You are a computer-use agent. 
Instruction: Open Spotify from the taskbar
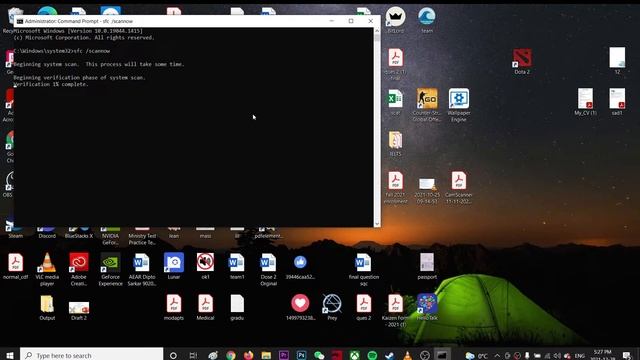(x=372, y=356)
